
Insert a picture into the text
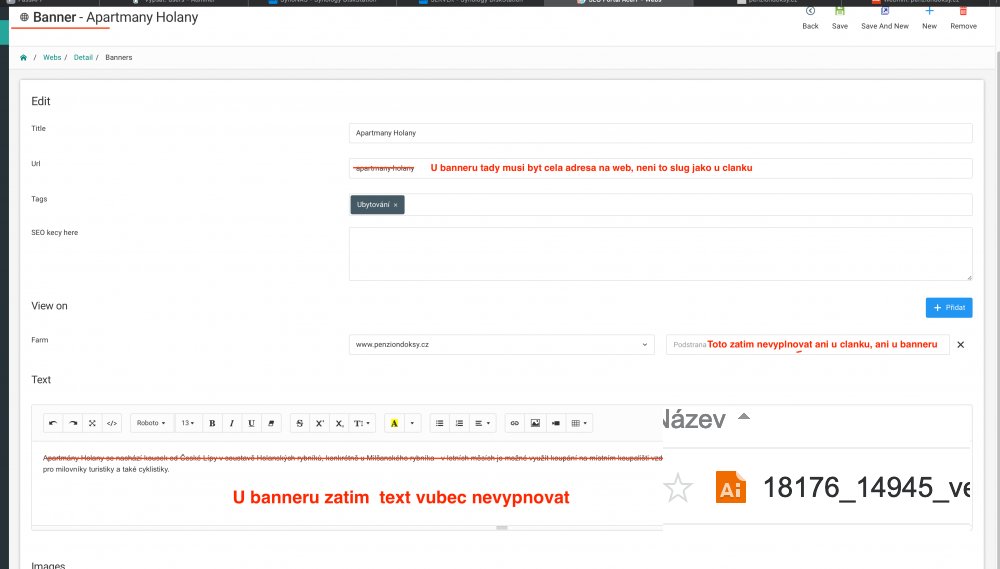[535, 423]
